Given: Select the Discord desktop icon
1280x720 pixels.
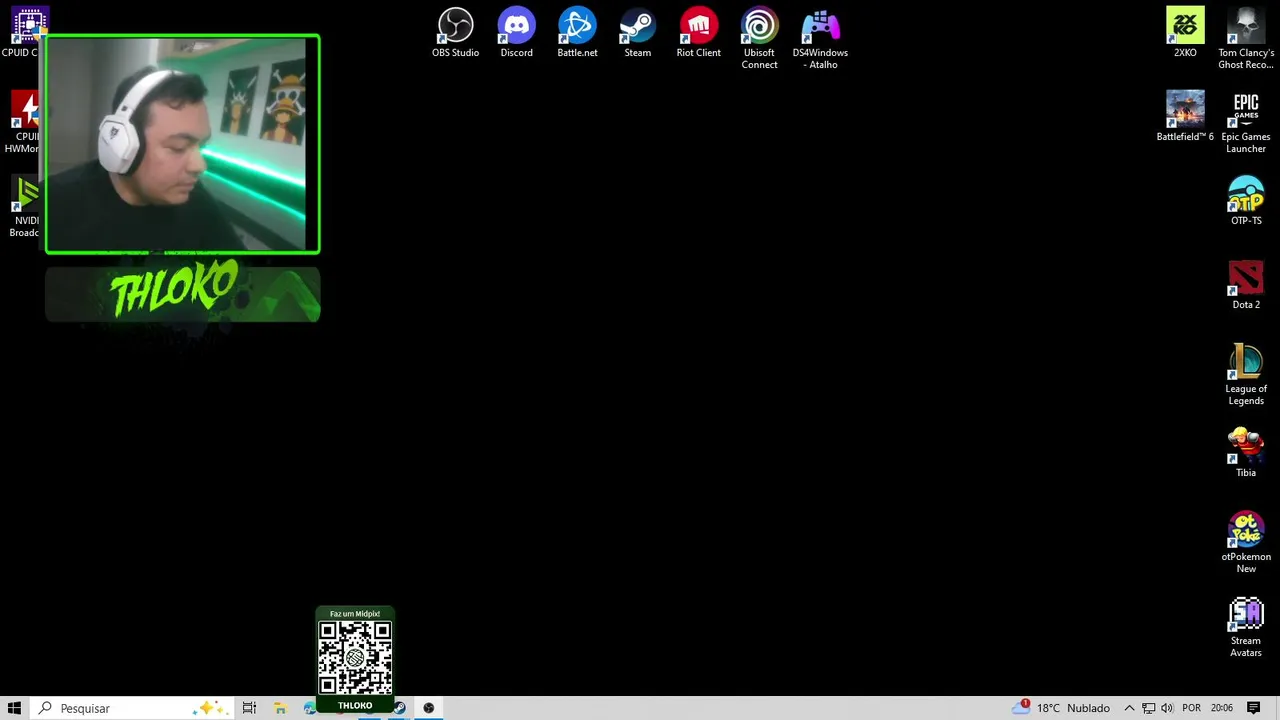Looking at the screenshot, I should coord(516,33).
